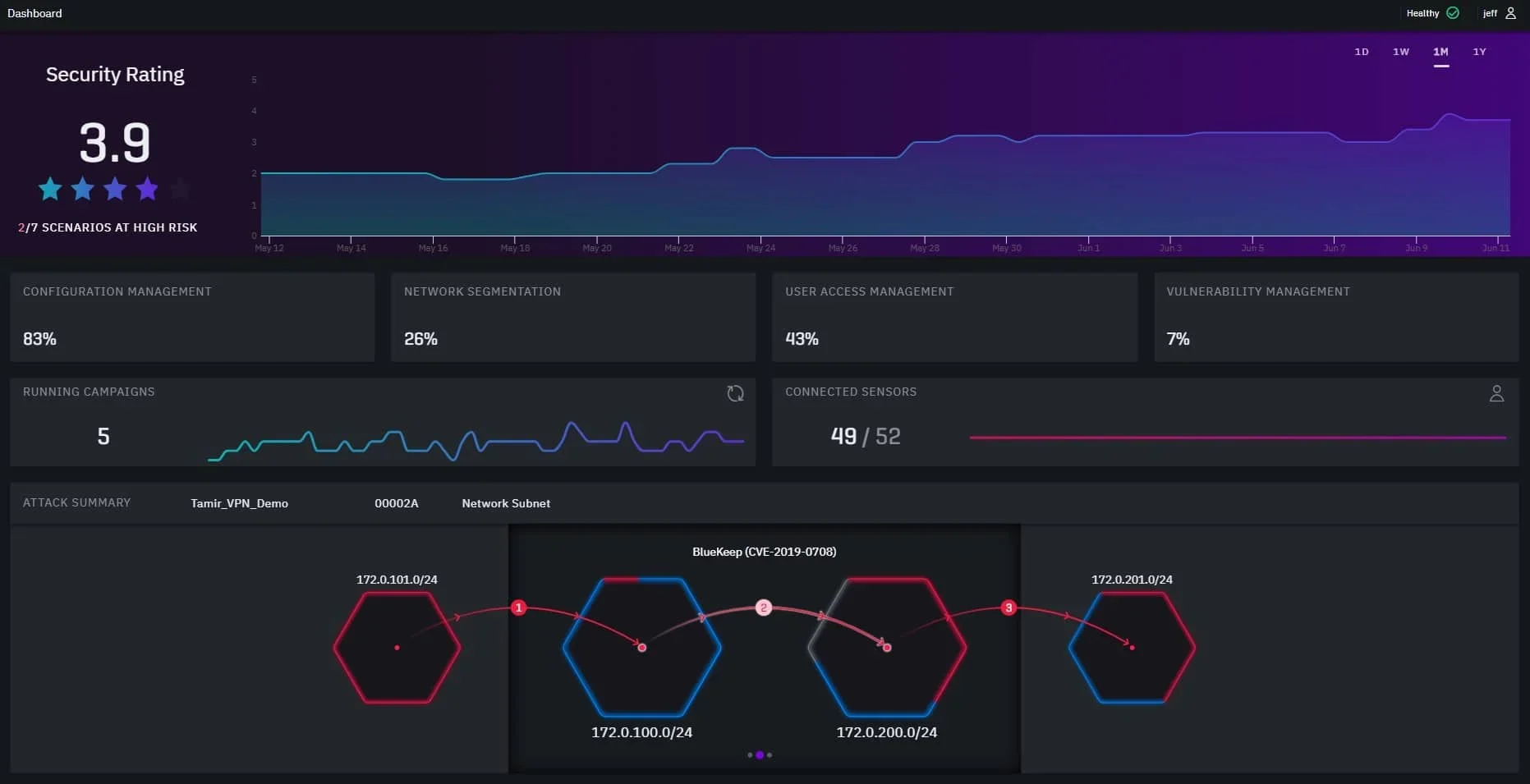1530x784 pixels.
Task: Click the Security Rating heading
Action: [115, 75]
